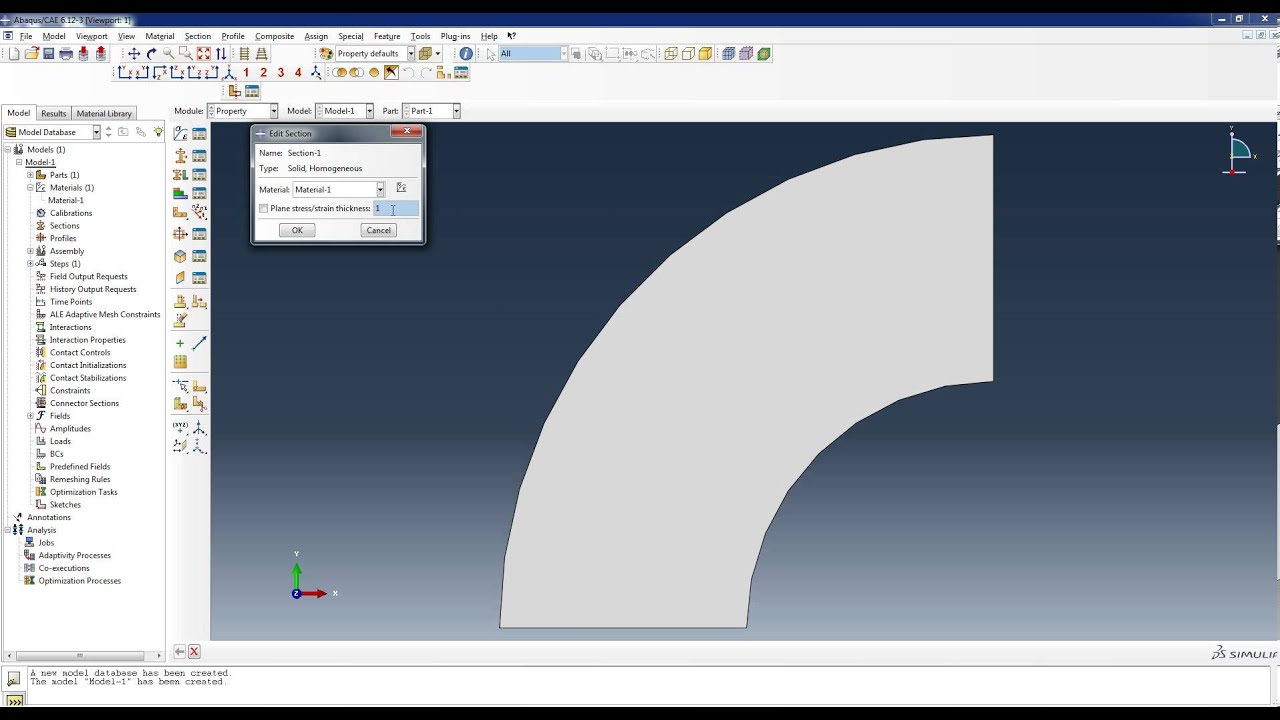Select Material-1 in the model tree
The width and height of the screenshot is (1280, 720).
[66, 200]
